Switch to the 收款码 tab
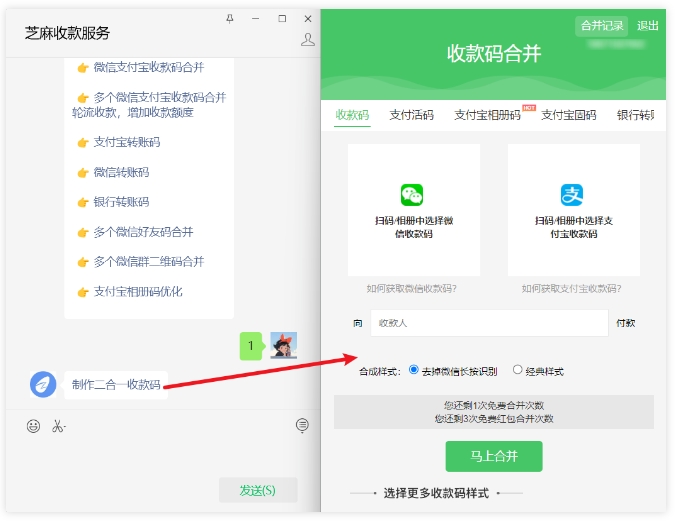The image size is (684, 521). pyautogui.click(x=352, y=115)
